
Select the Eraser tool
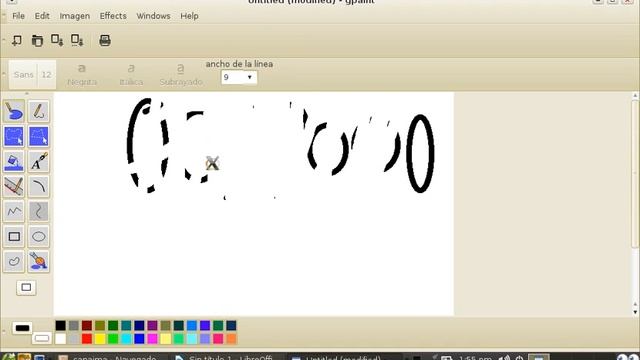click(14, 111)
